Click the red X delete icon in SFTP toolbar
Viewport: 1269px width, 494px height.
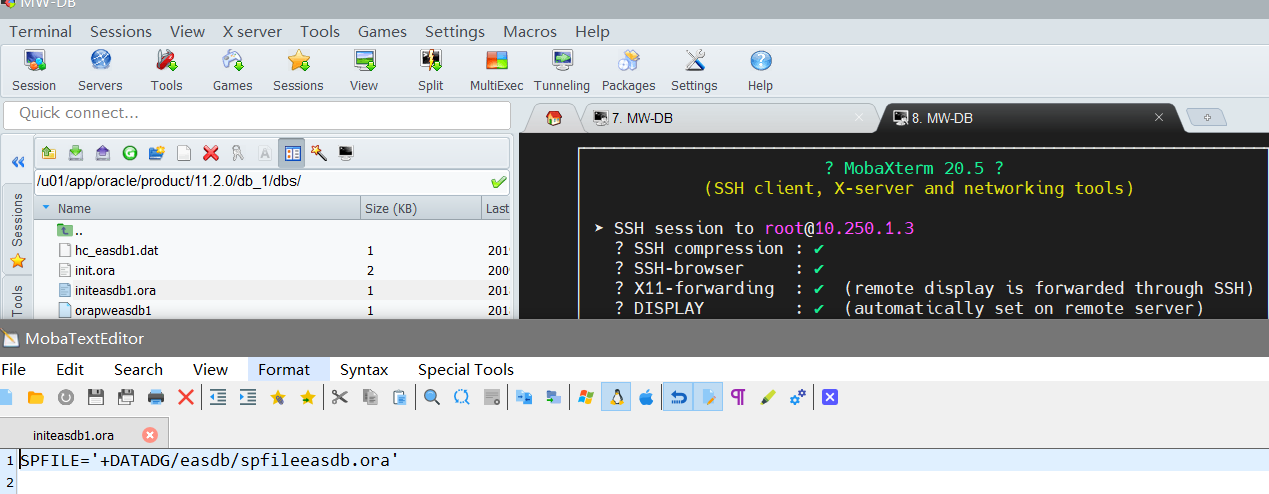[211, 153]
